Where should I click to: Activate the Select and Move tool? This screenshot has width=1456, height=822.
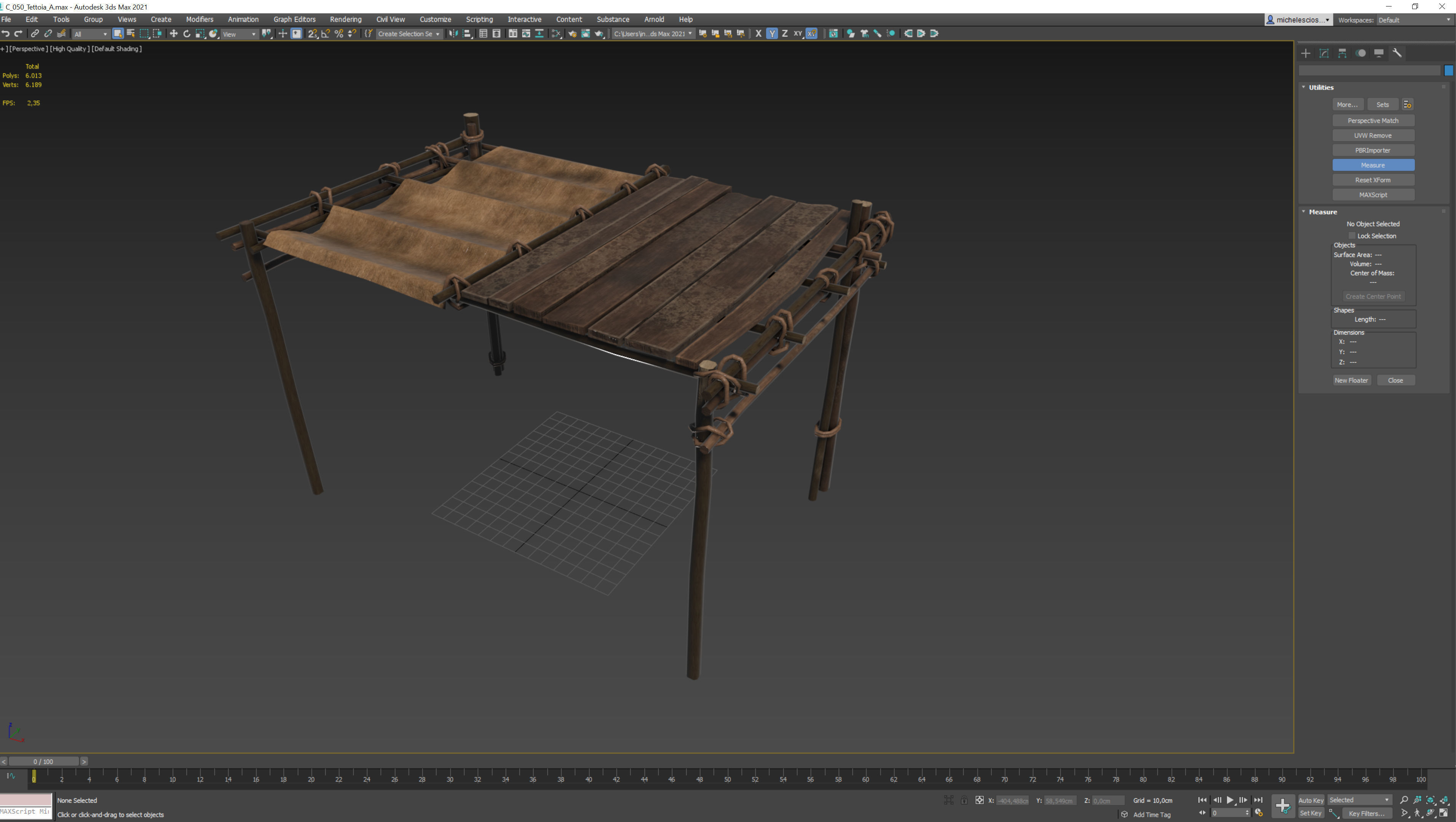(174, 34)
